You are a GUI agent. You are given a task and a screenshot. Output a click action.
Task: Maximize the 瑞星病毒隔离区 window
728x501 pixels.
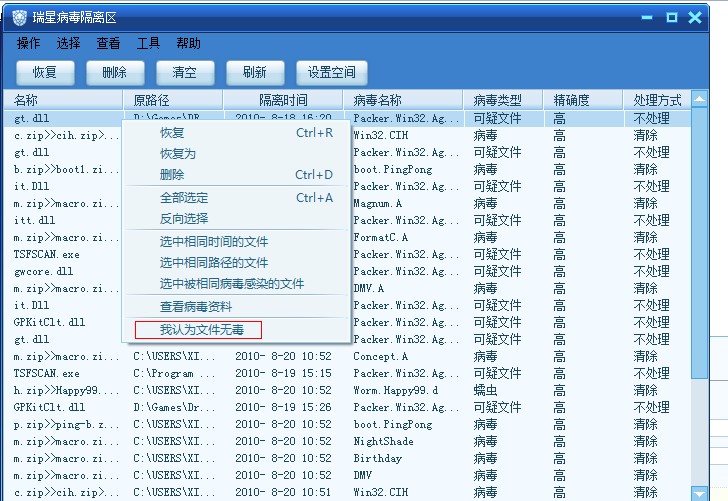(671, 18)
